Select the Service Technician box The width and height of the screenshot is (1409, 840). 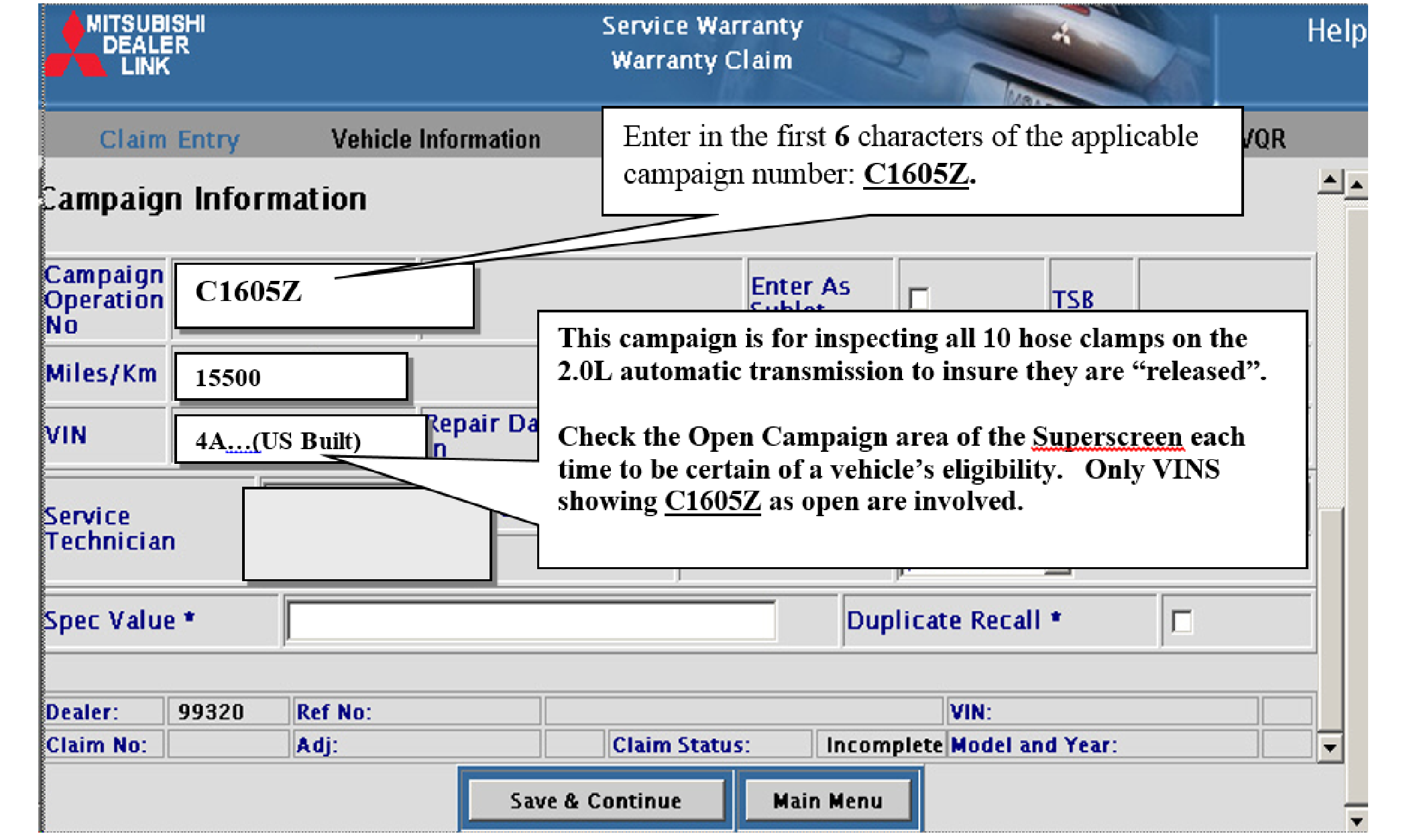tap(366, 534)
